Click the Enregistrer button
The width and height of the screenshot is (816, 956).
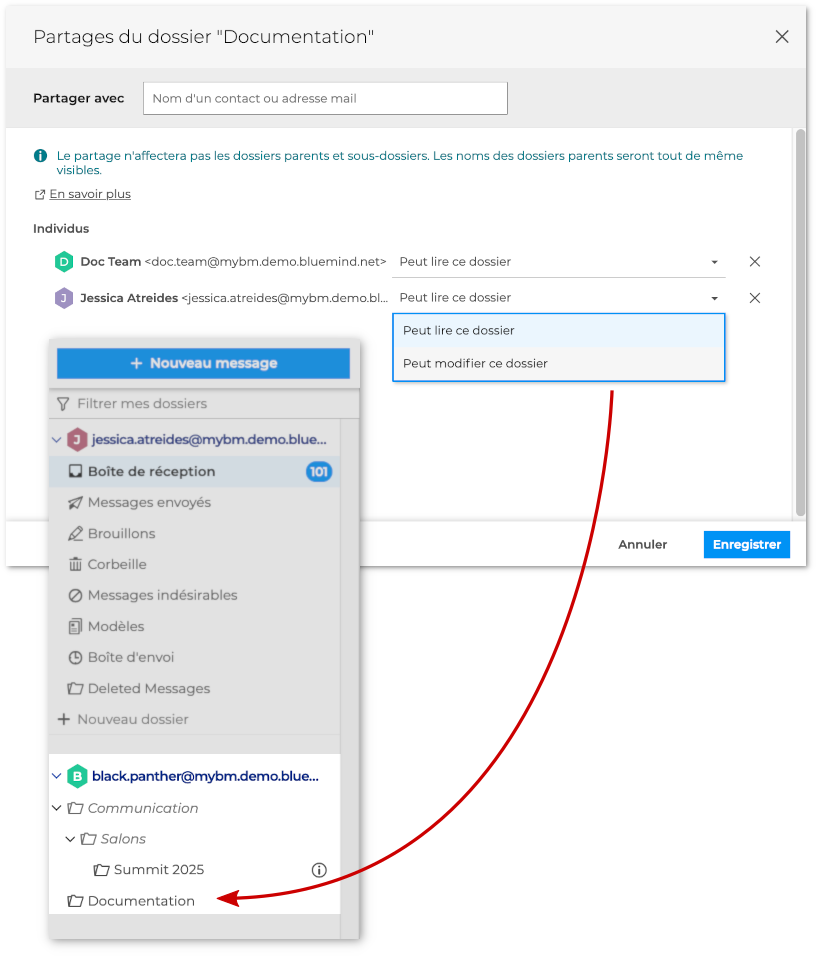pyautogui.click(x=746, y=545)
